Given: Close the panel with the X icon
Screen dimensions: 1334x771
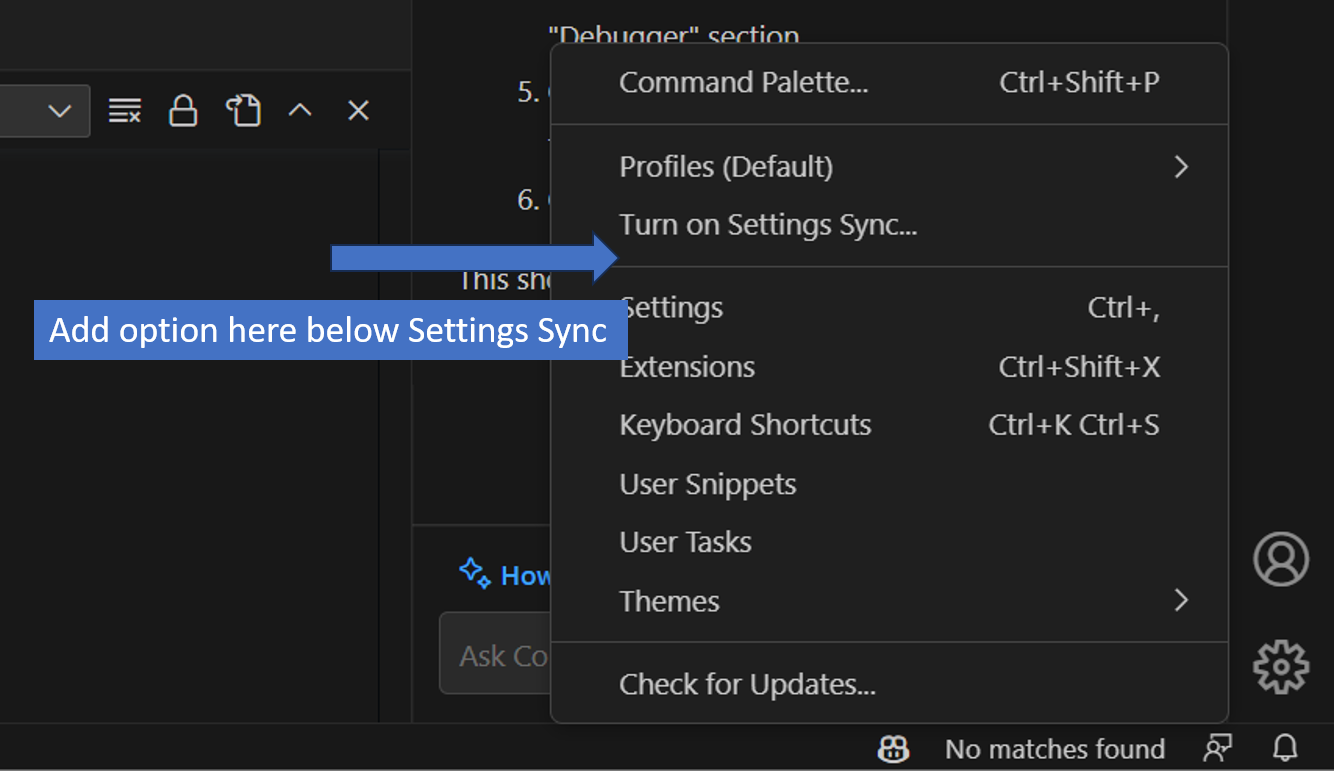Looking at the screenshot, I should click(358, 110).
